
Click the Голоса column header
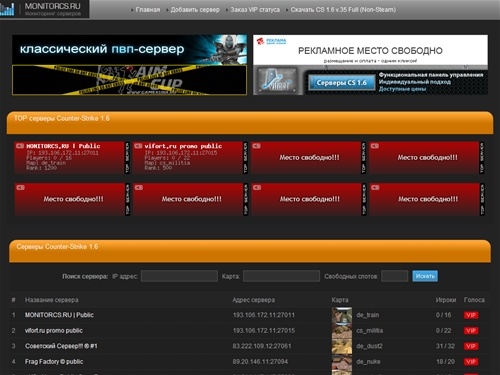point(474,300)
